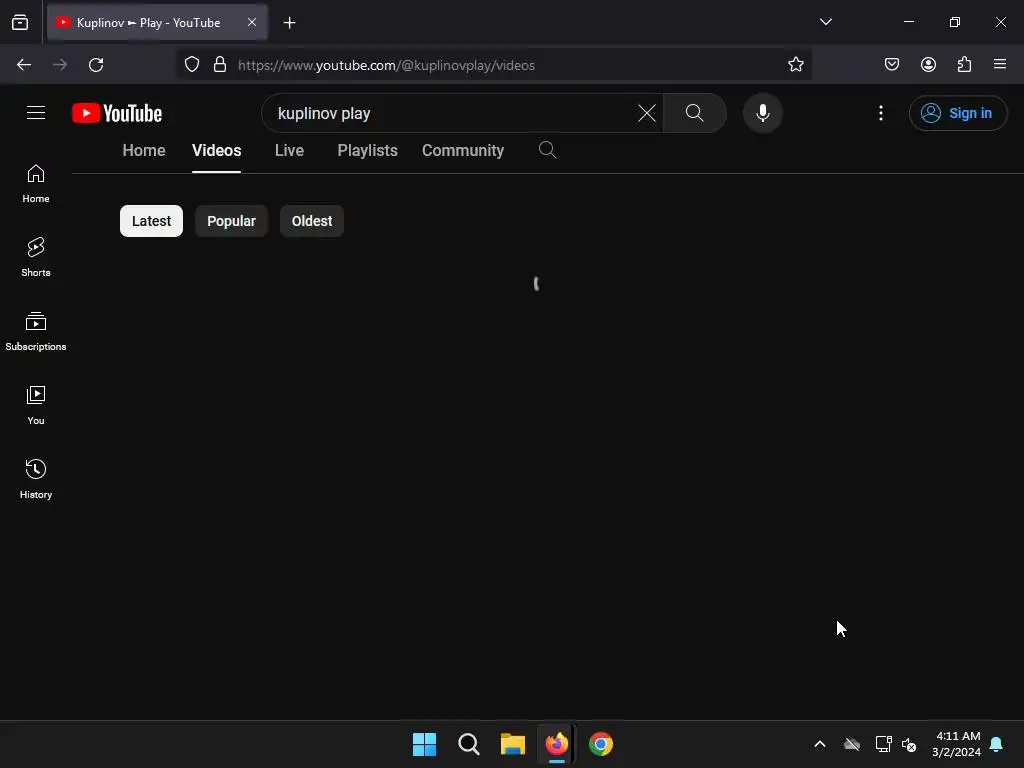Reload the current page
This screenshot has height=768, width=1024.
[96, 65]
